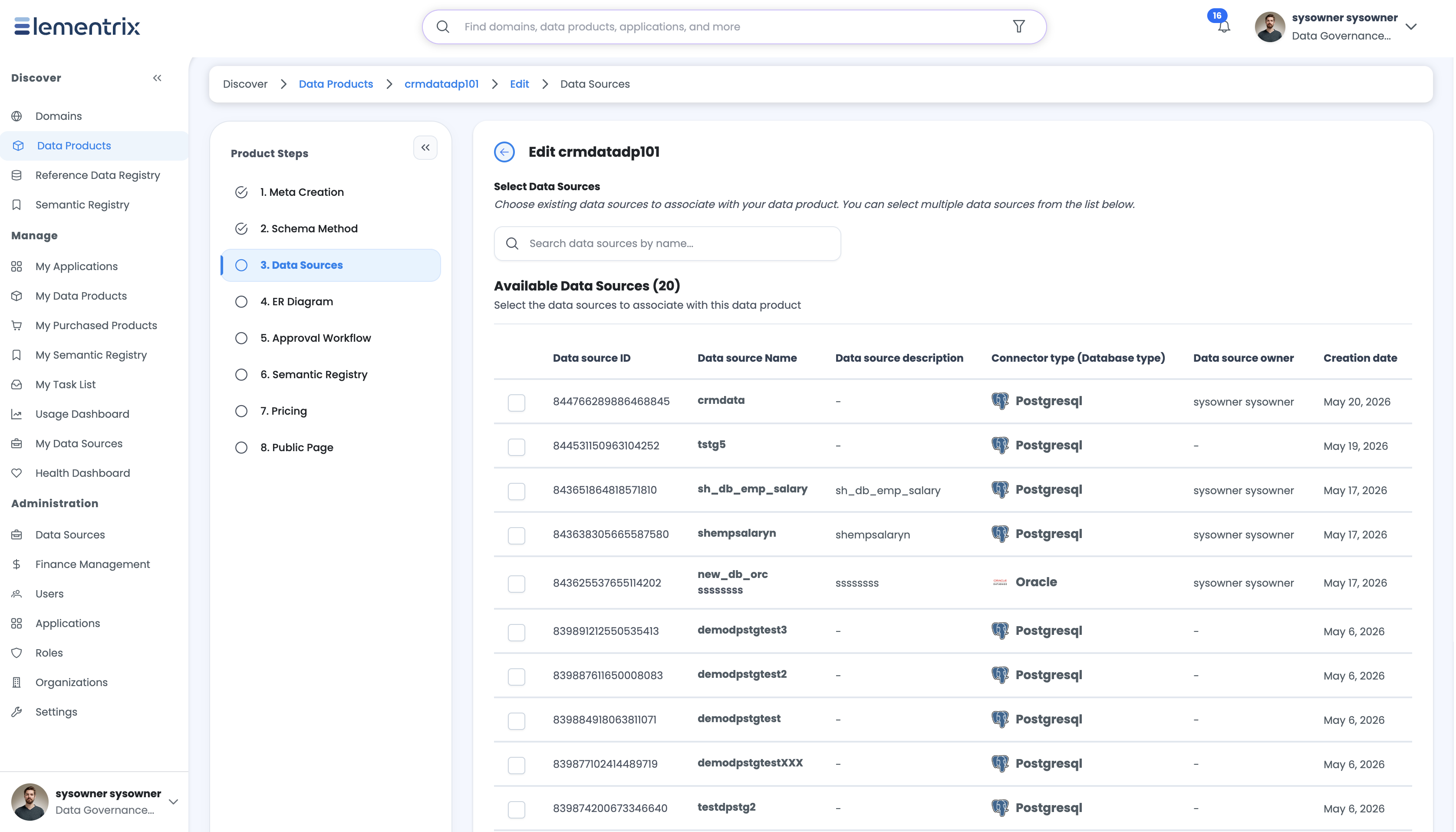
Task: Click the Usage Dashboard chart icon
Action: pos(16,414)
